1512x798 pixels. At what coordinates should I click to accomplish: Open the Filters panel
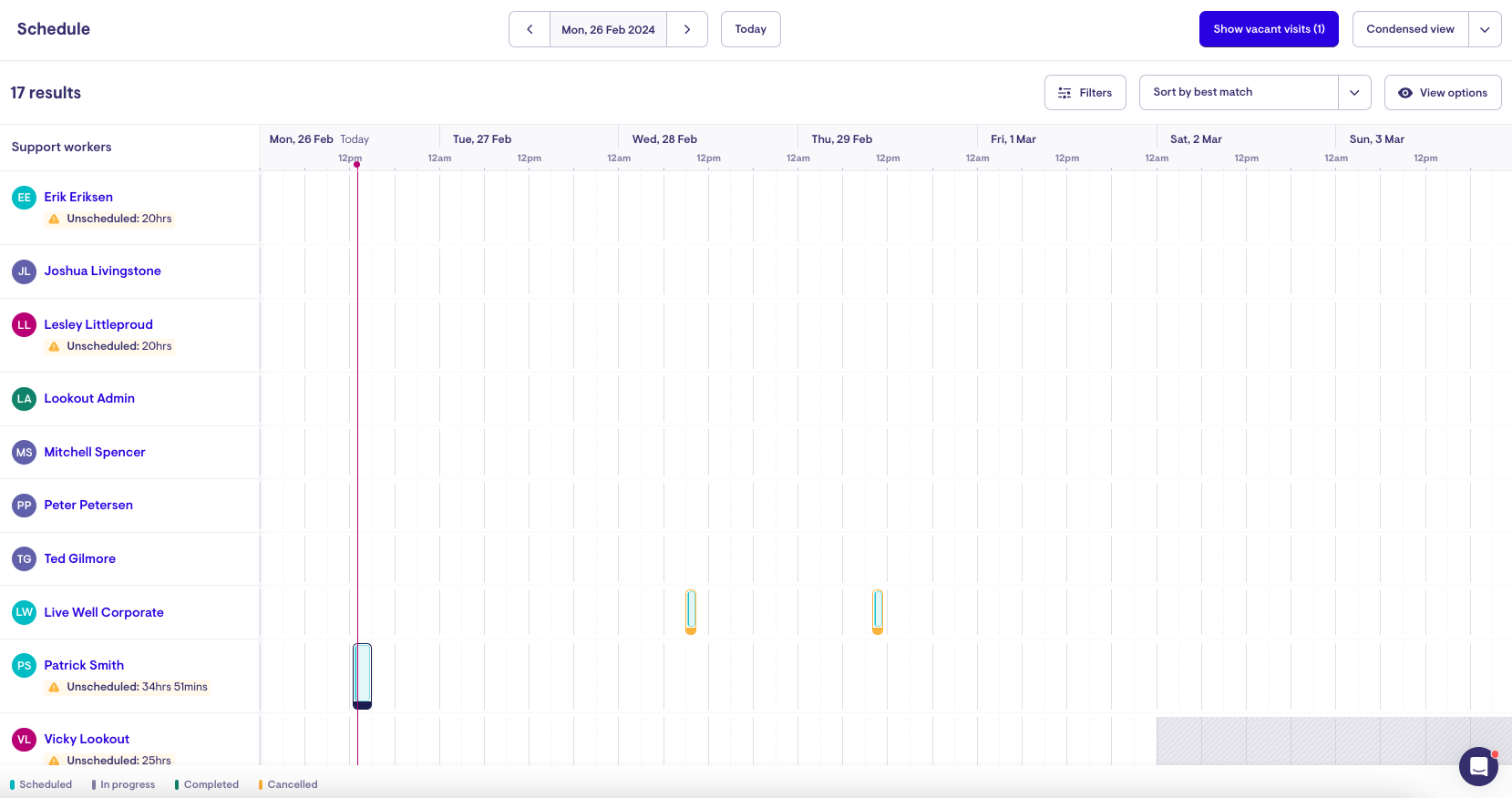pos(1085,93)
